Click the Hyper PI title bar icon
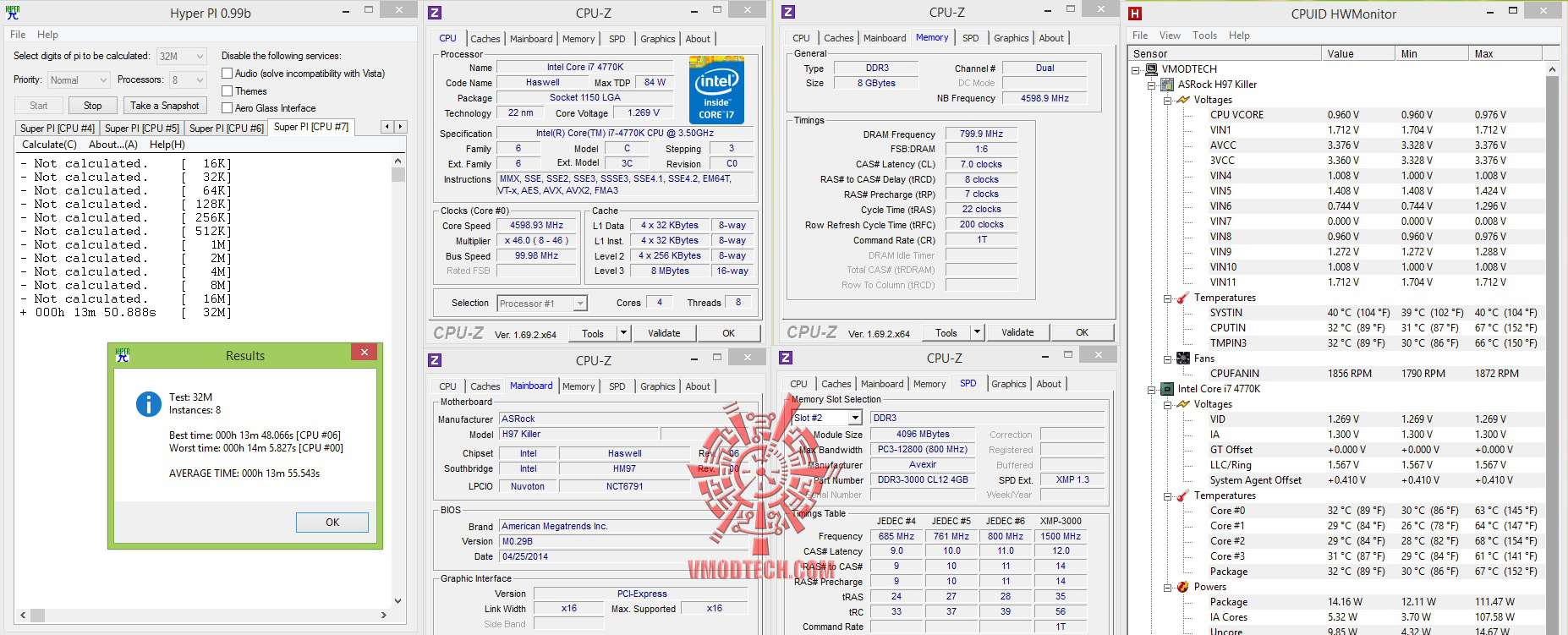 click(x=13, y=13)
